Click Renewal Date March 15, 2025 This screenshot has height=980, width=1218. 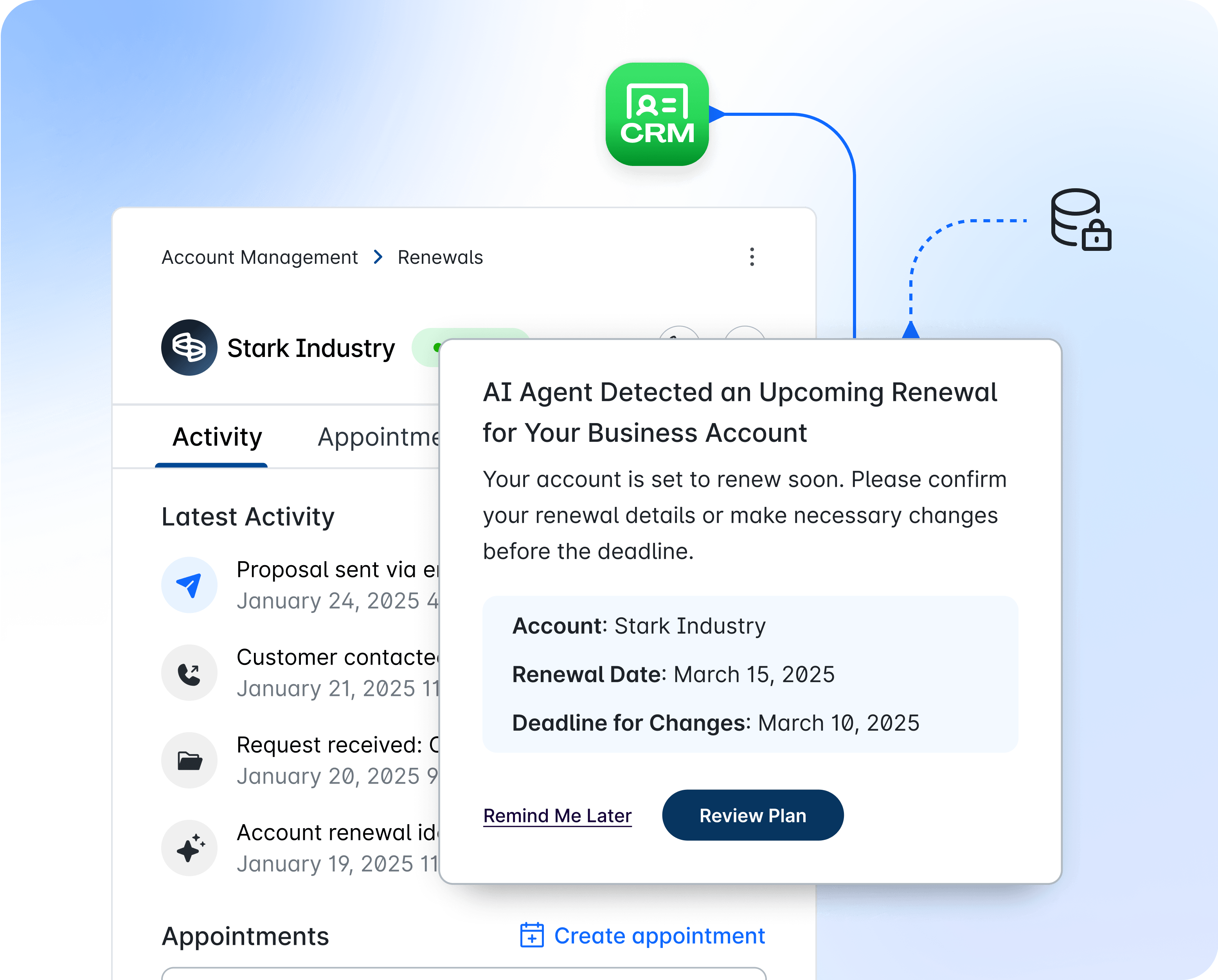click(673, 674)
